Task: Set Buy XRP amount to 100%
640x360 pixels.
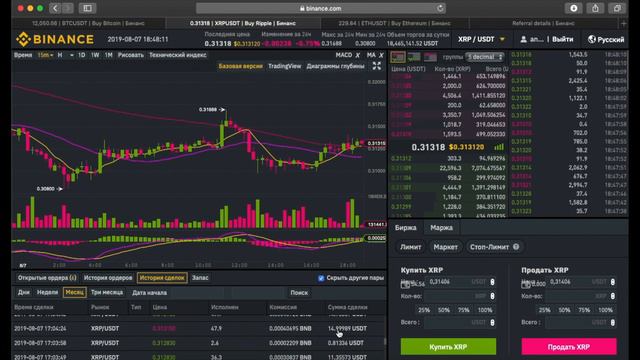Action: [485, 310]
